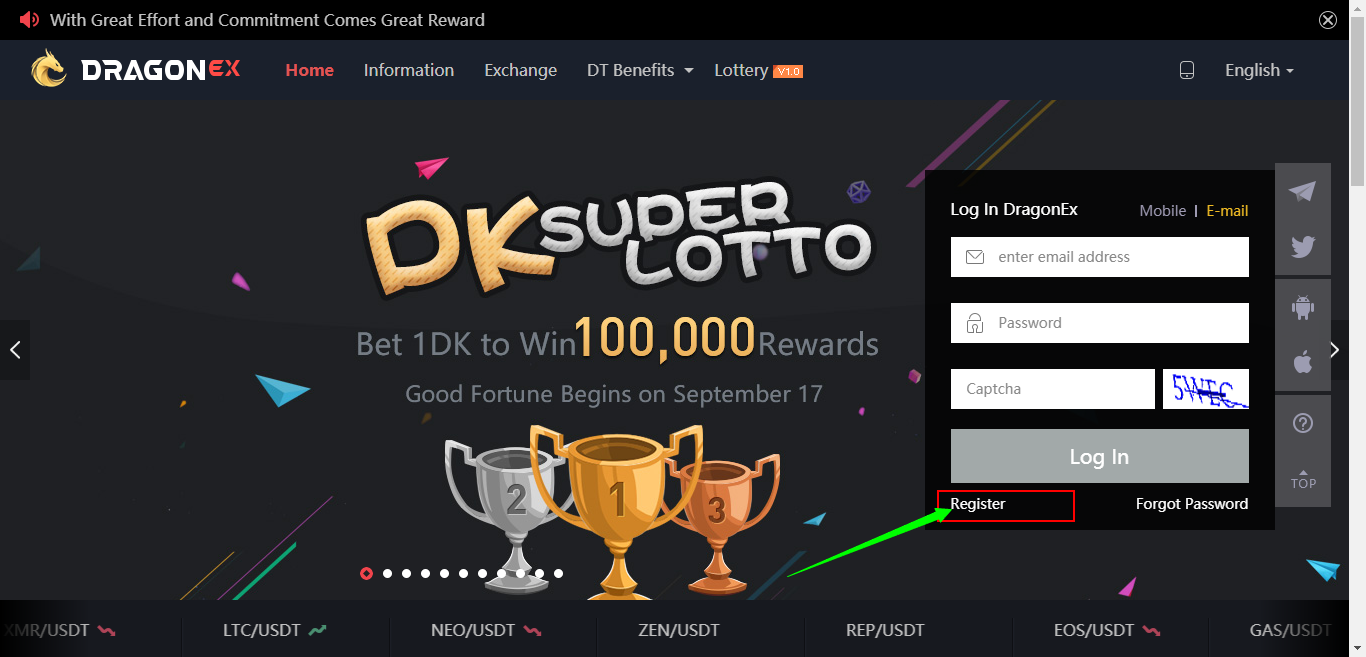1366x657 pixels.
Task: Expand the DT Benefits dropdown
Action: [x=640, y=70]
